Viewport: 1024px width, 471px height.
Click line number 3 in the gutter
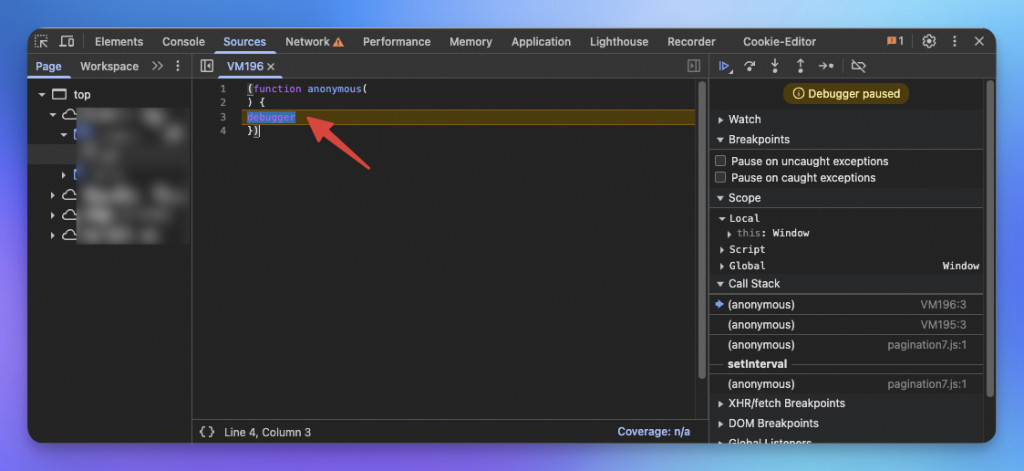(x=223, y=117)
